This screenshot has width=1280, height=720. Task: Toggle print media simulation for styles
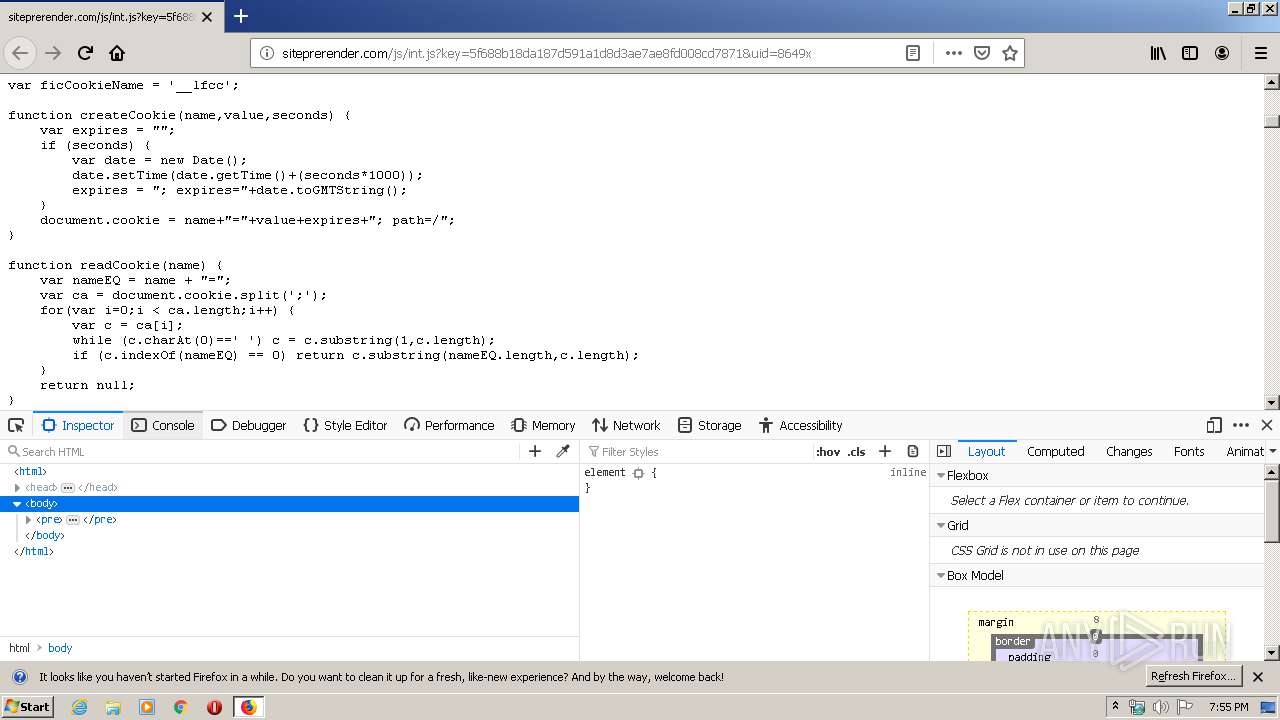click(x=912, y=451)
